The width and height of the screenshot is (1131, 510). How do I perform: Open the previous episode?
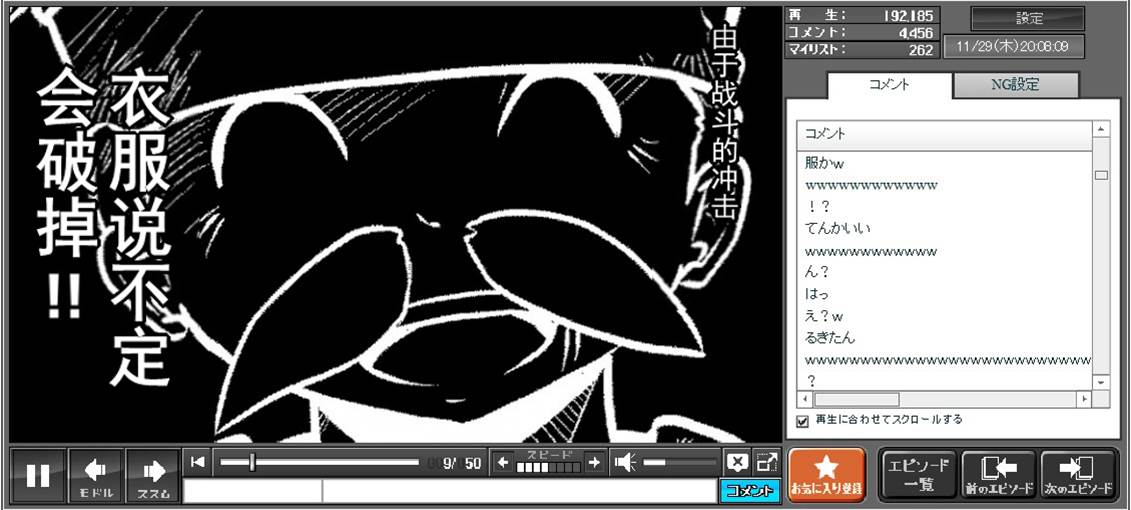(997, 475)
